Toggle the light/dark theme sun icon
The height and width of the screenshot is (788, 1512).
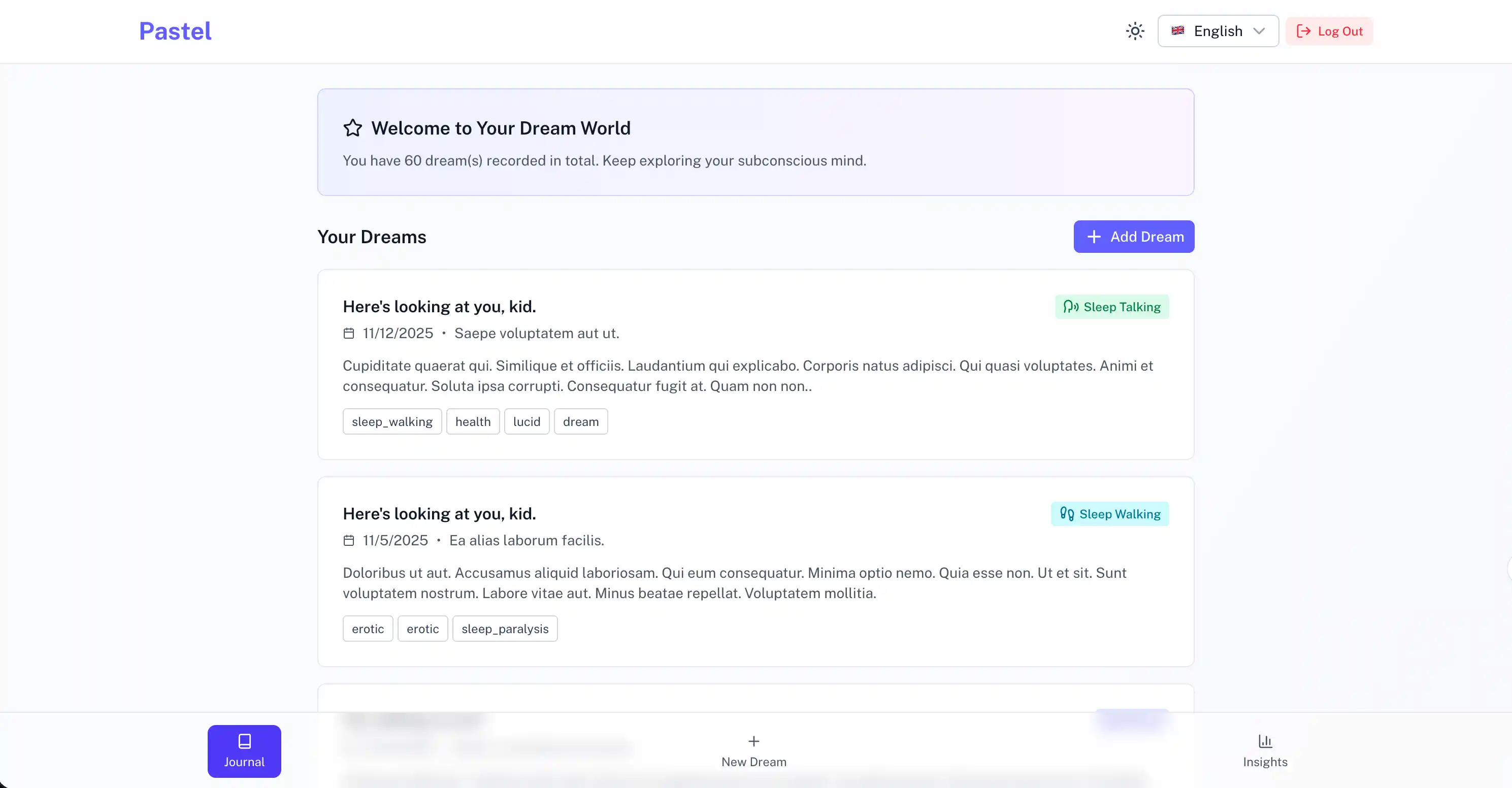(x=1135, y=31)
